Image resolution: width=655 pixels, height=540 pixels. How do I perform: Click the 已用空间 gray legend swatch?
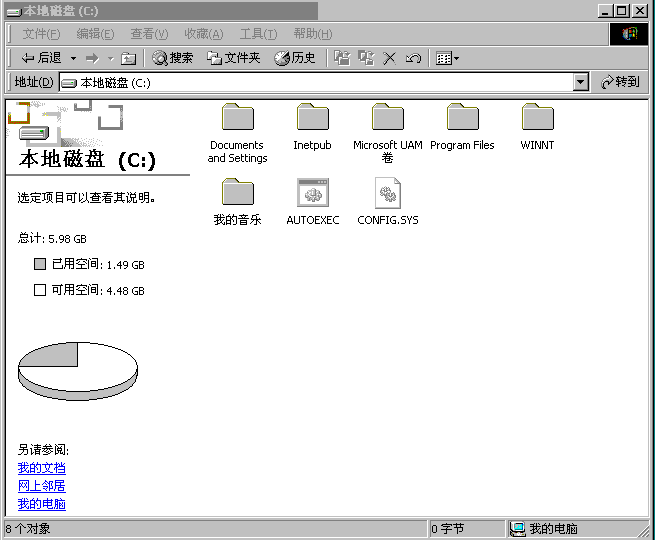[x=40, y=264]
